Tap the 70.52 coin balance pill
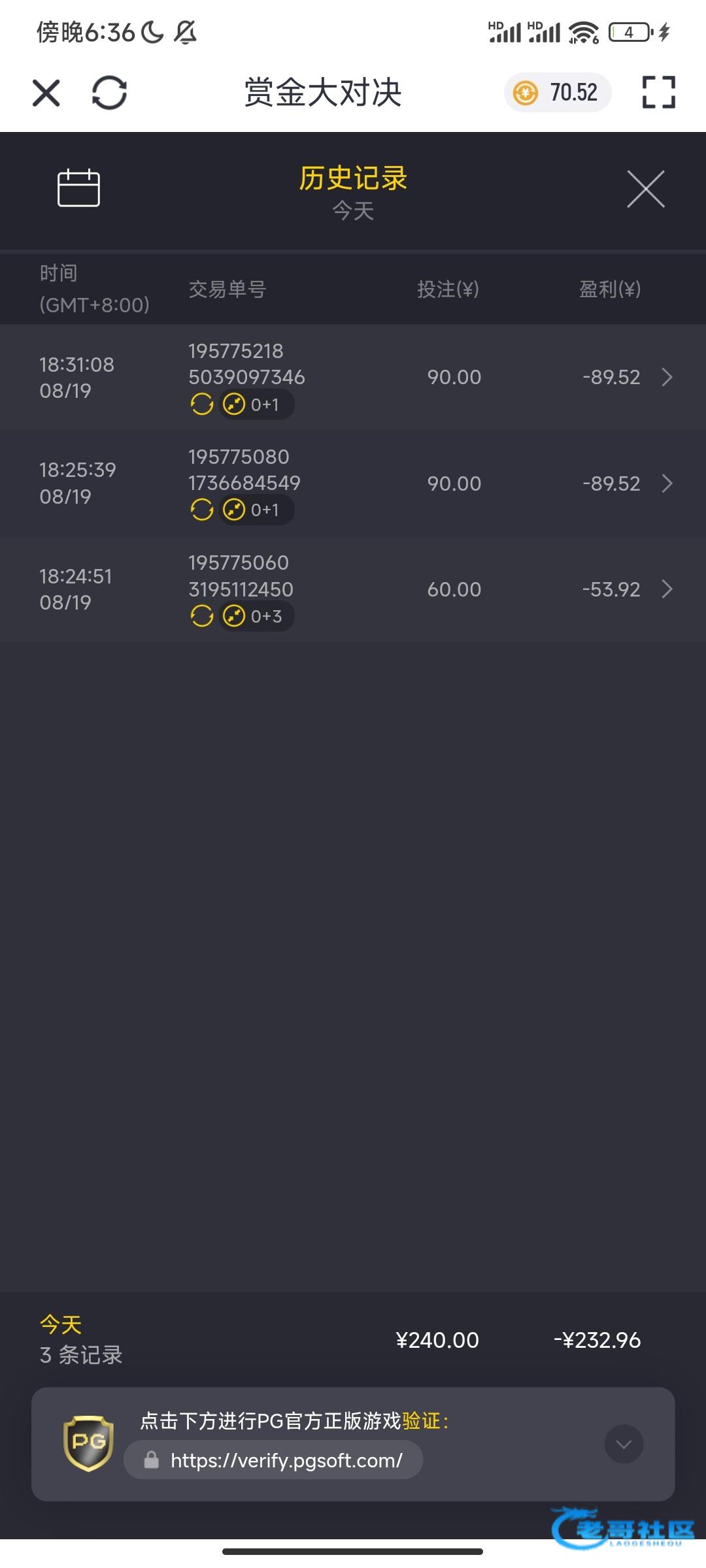This screenshot has width=706, height=1568. [x=557, y=92]
